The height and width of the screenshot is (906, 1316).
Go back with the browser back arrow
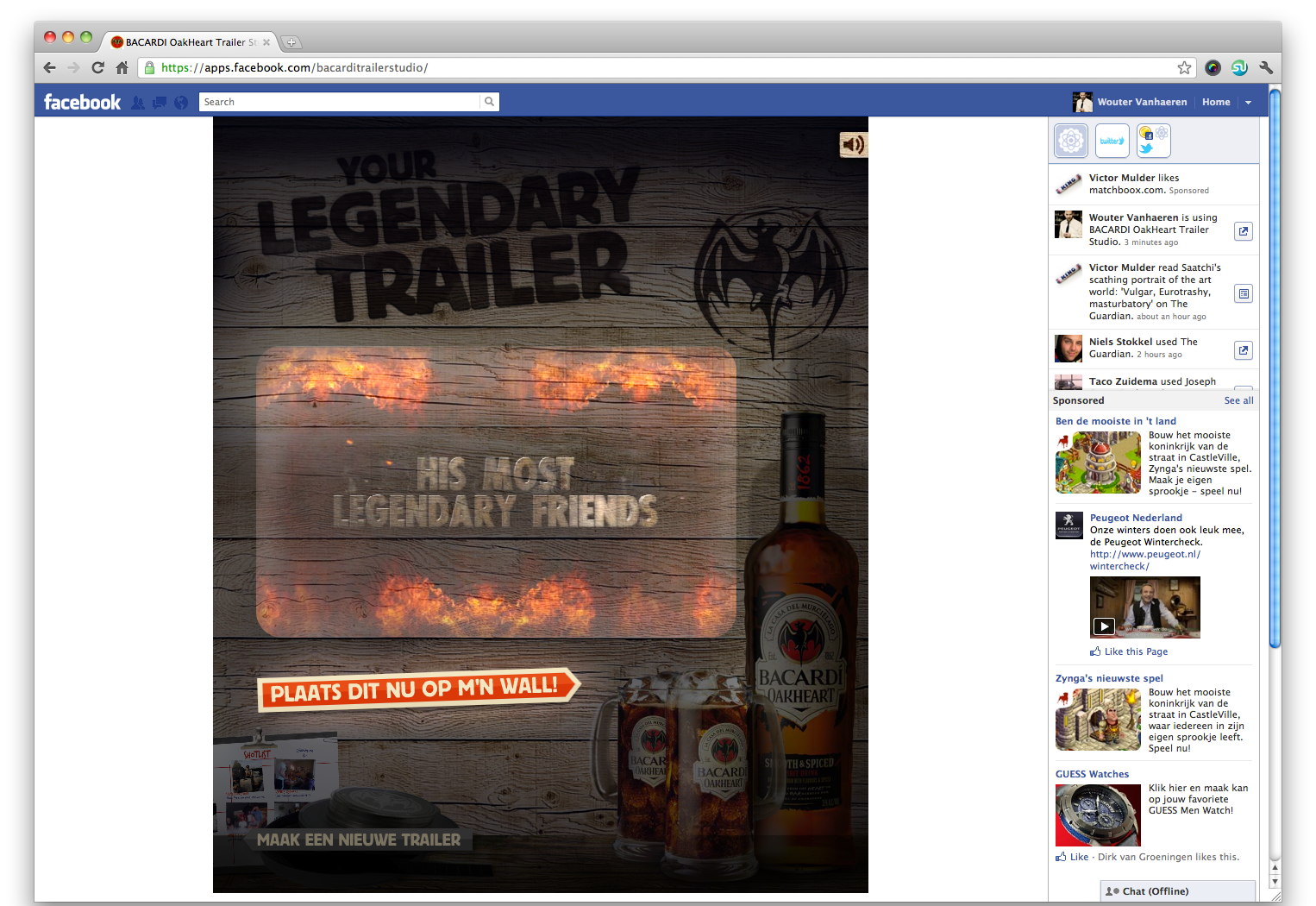point(49,67)
